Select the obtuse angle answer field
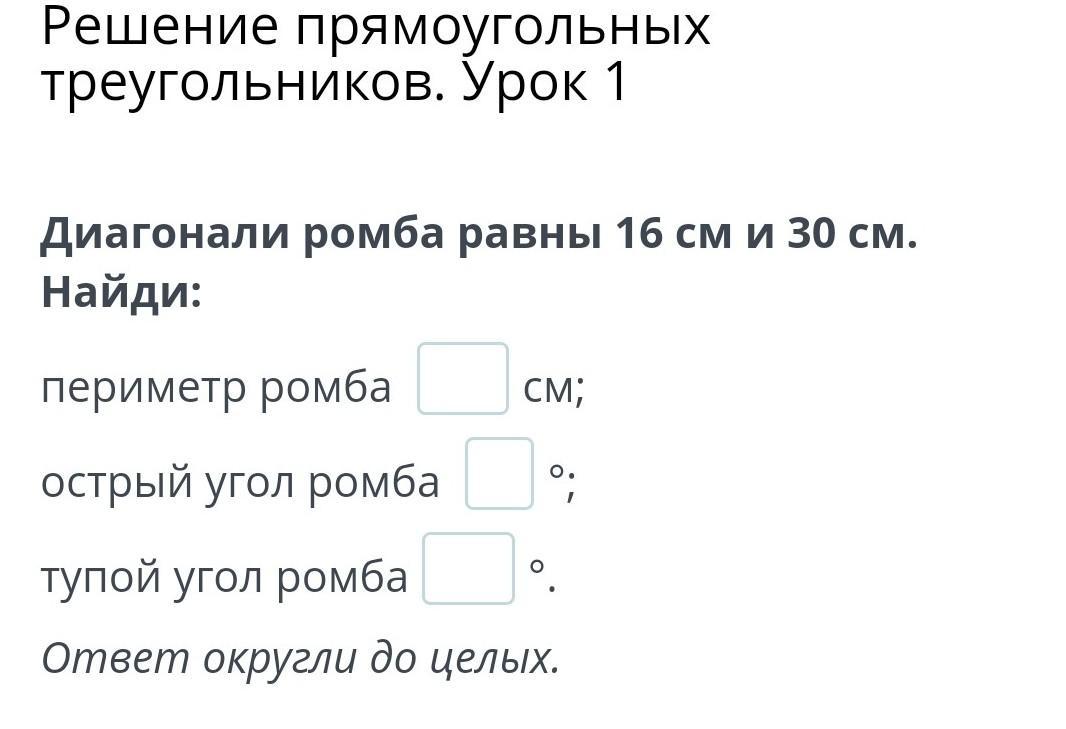1066x729 pixels. 468,568
